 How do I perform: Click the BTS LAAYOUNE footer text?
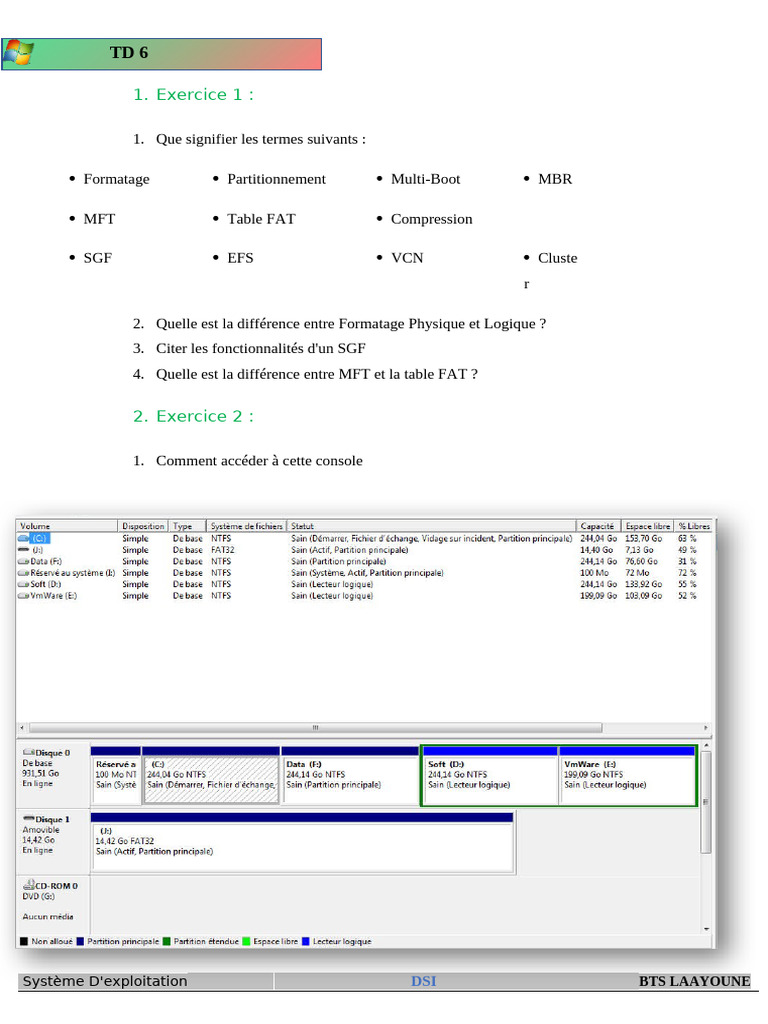(x=694, y=981)
